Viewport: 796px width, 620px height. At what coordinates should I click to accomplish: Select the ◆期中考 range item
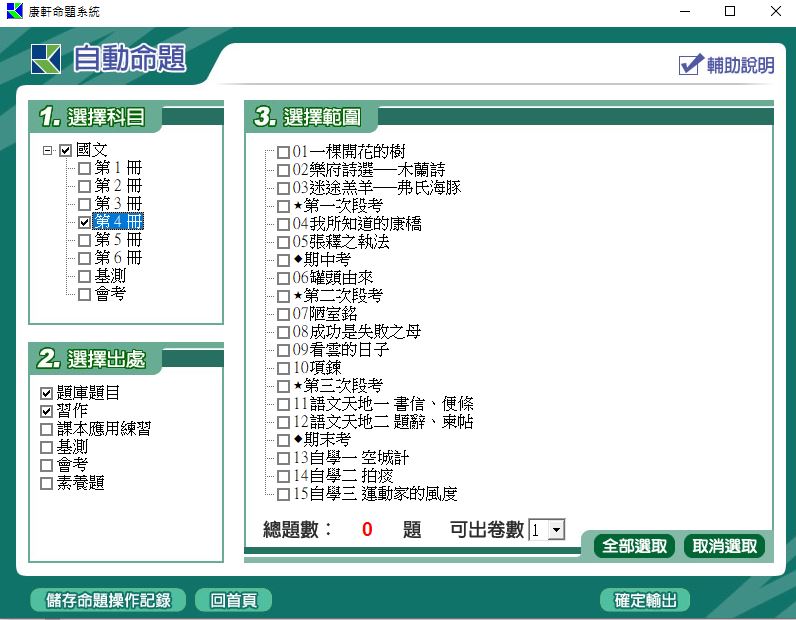pyautogui.click(x=284, y=260)
